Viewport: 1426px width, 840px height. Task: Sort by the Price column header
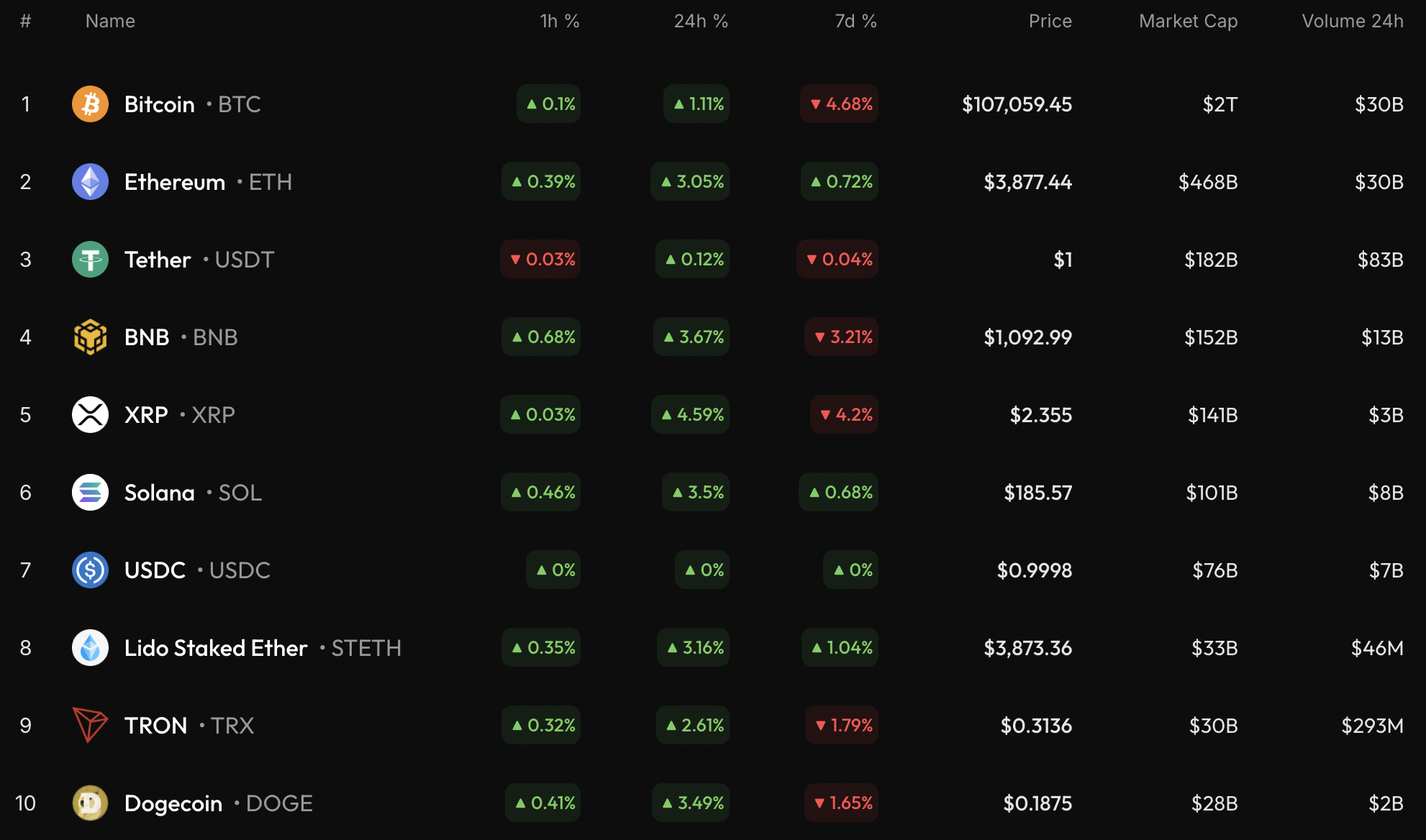click(1050, 22)
